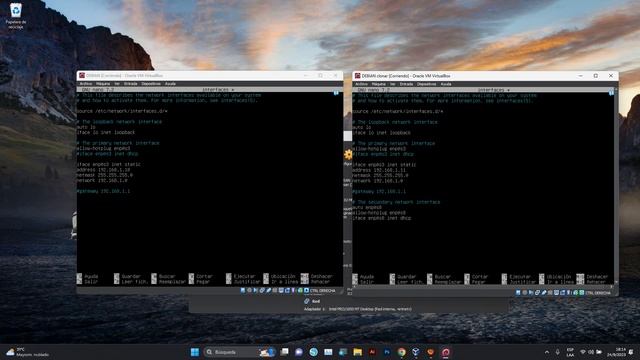Click network status icon in DEBIAN clonar window
Image resolution: width=640 pixels, height=360 pixels.
[537, 293]
